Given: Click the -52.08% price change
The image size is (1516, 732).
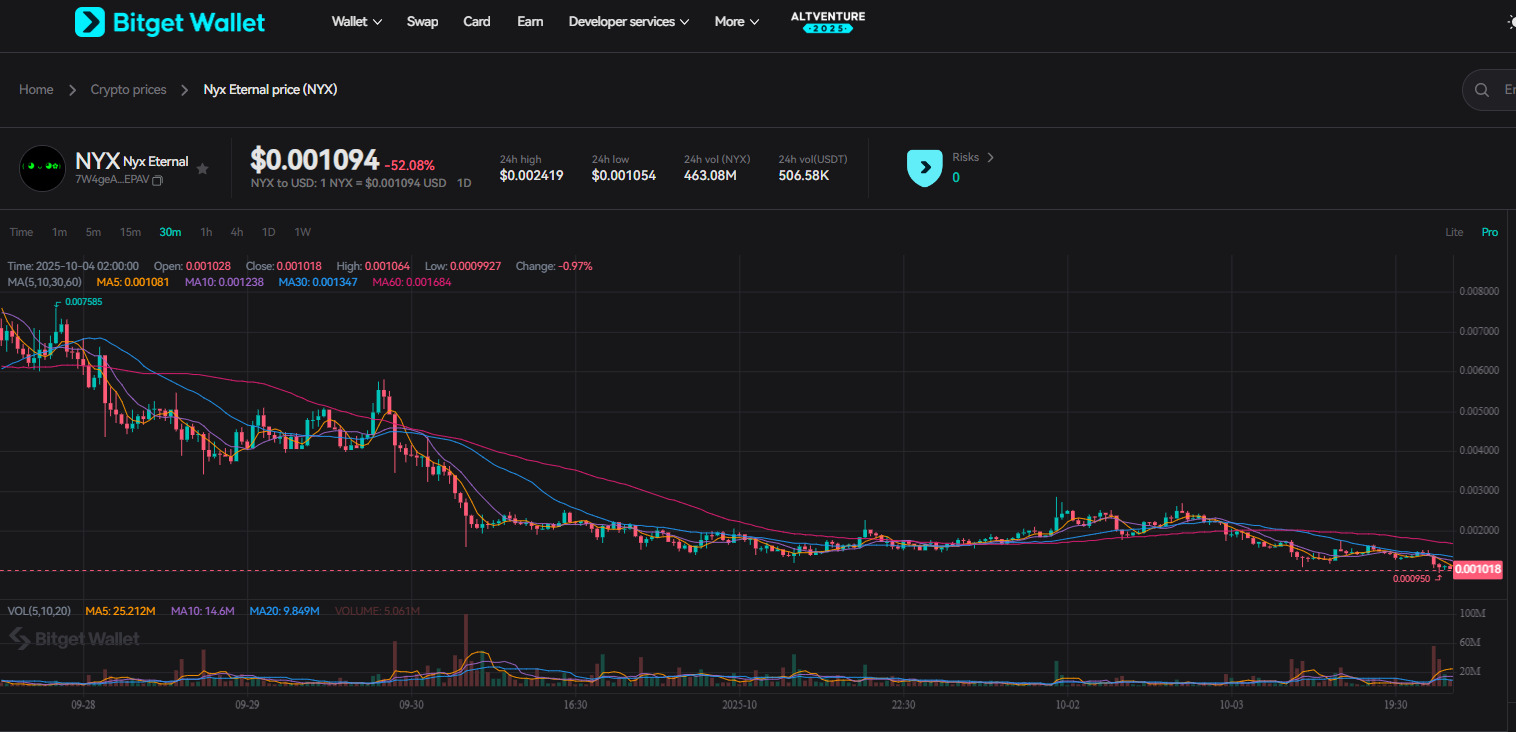Looking at the screenshot, I should pyautogui.click(x=410, y=165).
